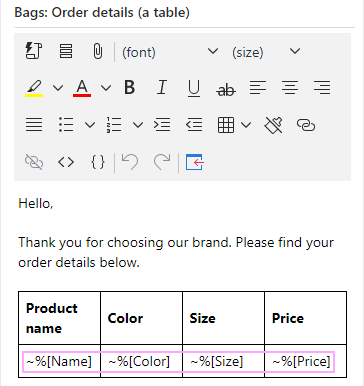Center align the text
The width and height of the screenshot is (364, 386).
pos(290,88)
